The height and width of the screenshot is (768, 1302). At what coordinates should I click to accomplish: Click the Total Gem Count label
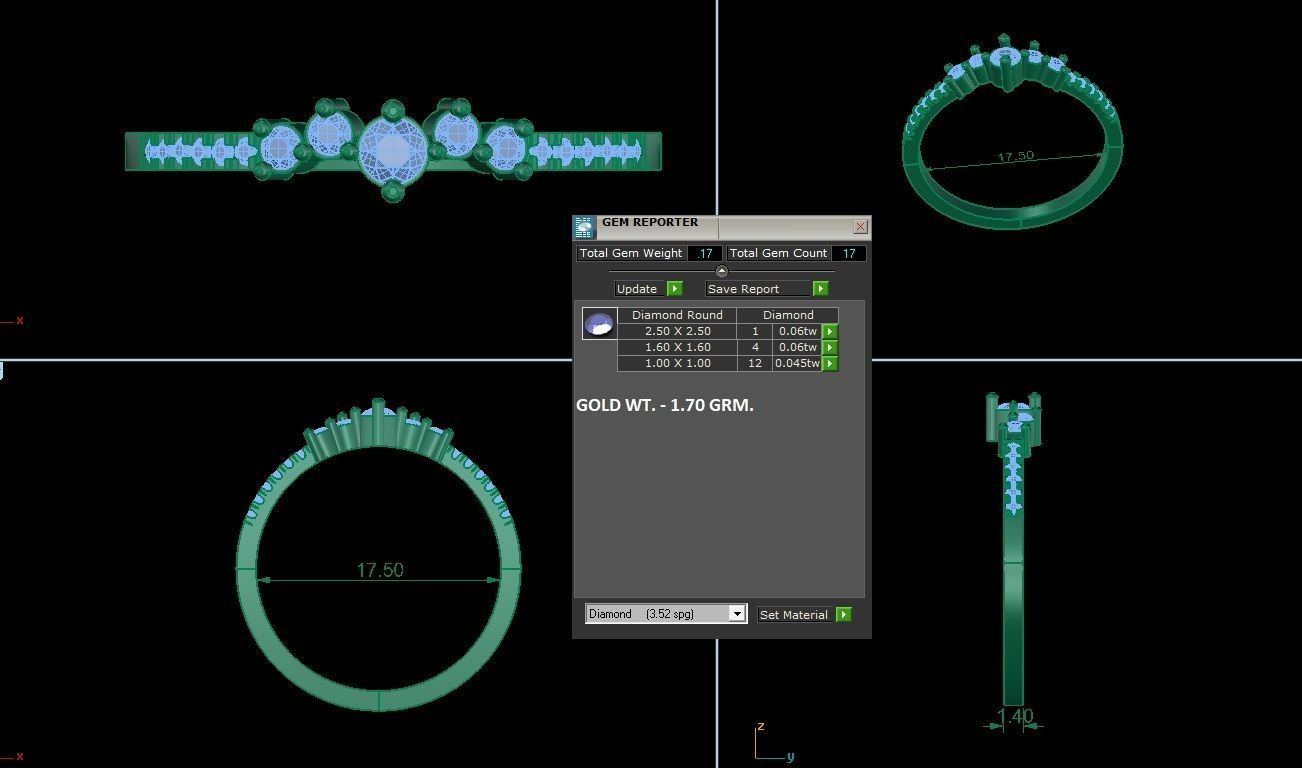(x=778, y=254)
